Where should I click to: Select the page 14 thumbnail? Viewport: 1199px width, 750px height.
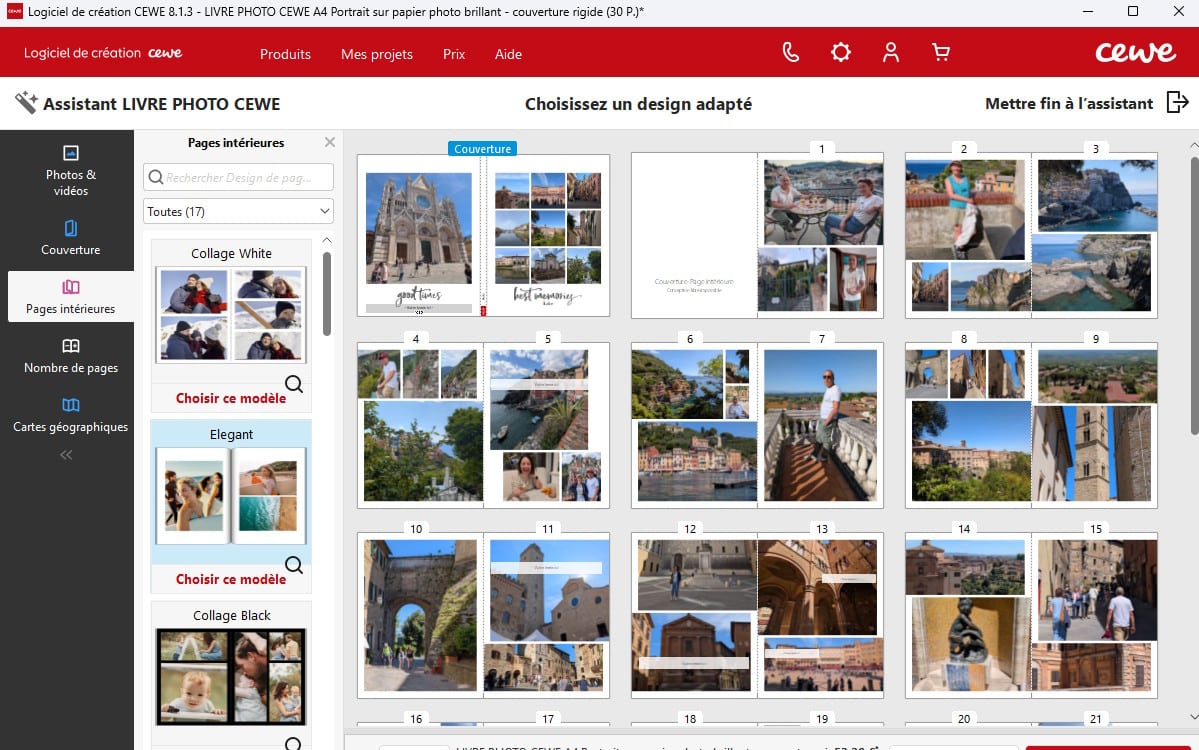tap(968, 615)
